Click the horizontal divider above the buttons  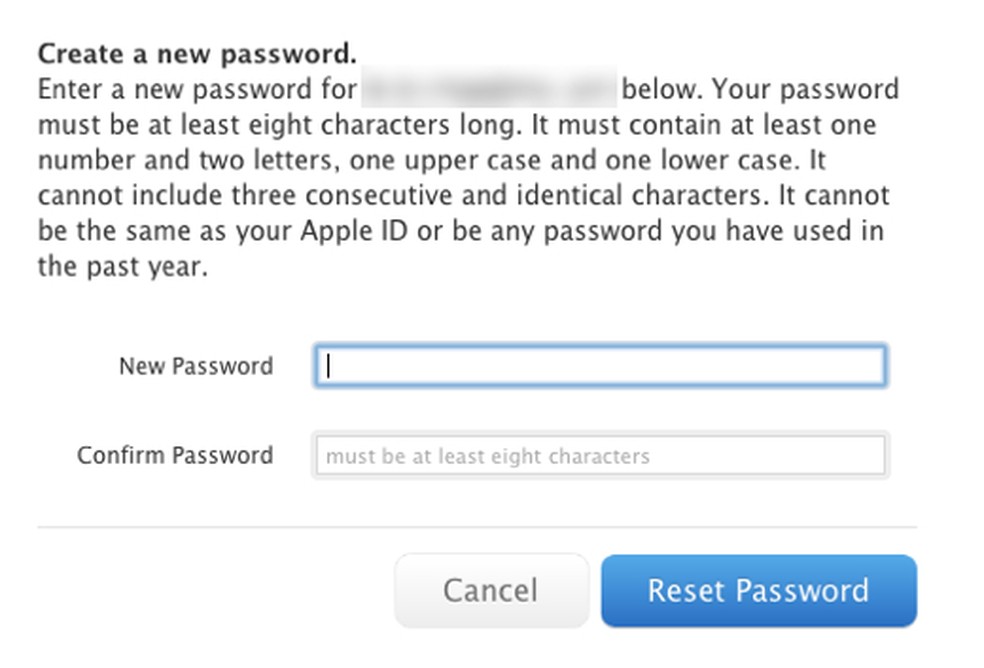tap(477, 527)
